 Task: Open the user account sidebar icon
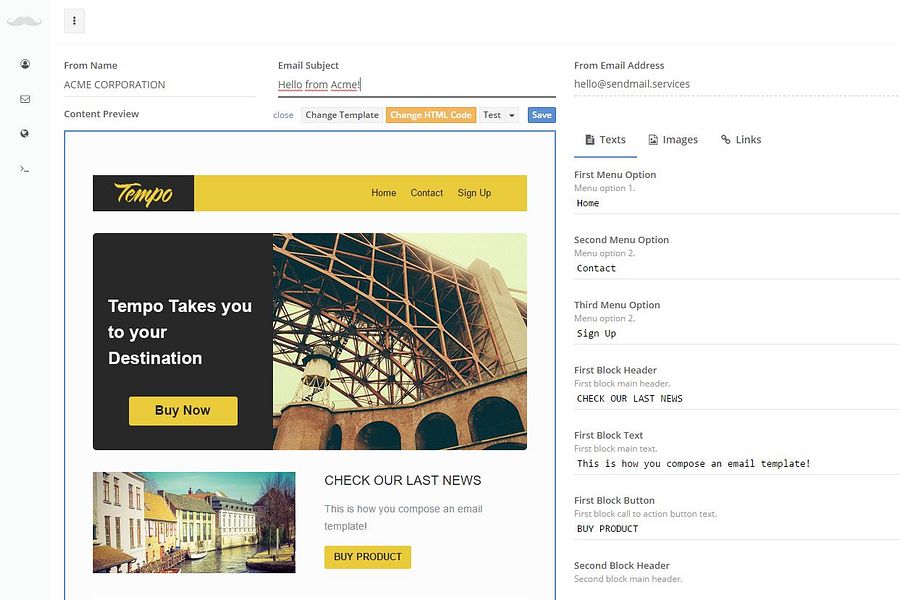pos(25,64)
